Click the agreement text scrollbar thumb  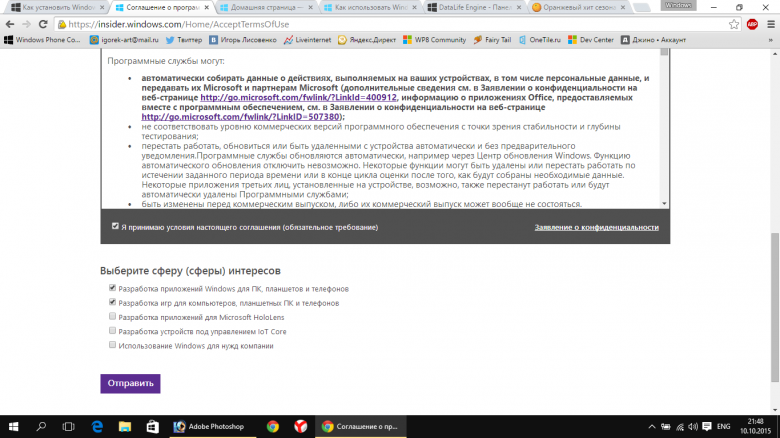click(664, 52)
